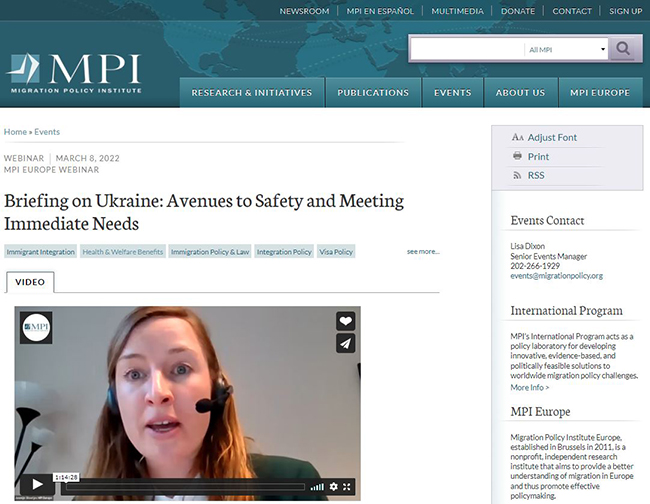650x504 pixels.
Task: Click More Info under International Program
Action: pyautogui.click(x=529, y=388)
